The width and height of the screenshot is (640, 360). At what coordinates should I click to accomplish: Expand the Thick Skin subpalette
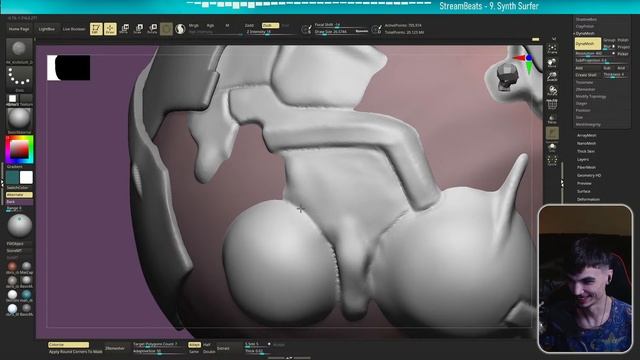[586, 151]
